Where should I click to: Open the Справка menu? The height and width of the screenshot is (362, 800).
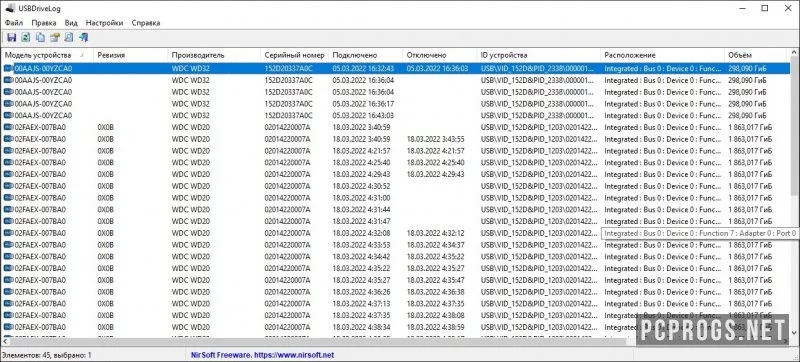point(145,23)
